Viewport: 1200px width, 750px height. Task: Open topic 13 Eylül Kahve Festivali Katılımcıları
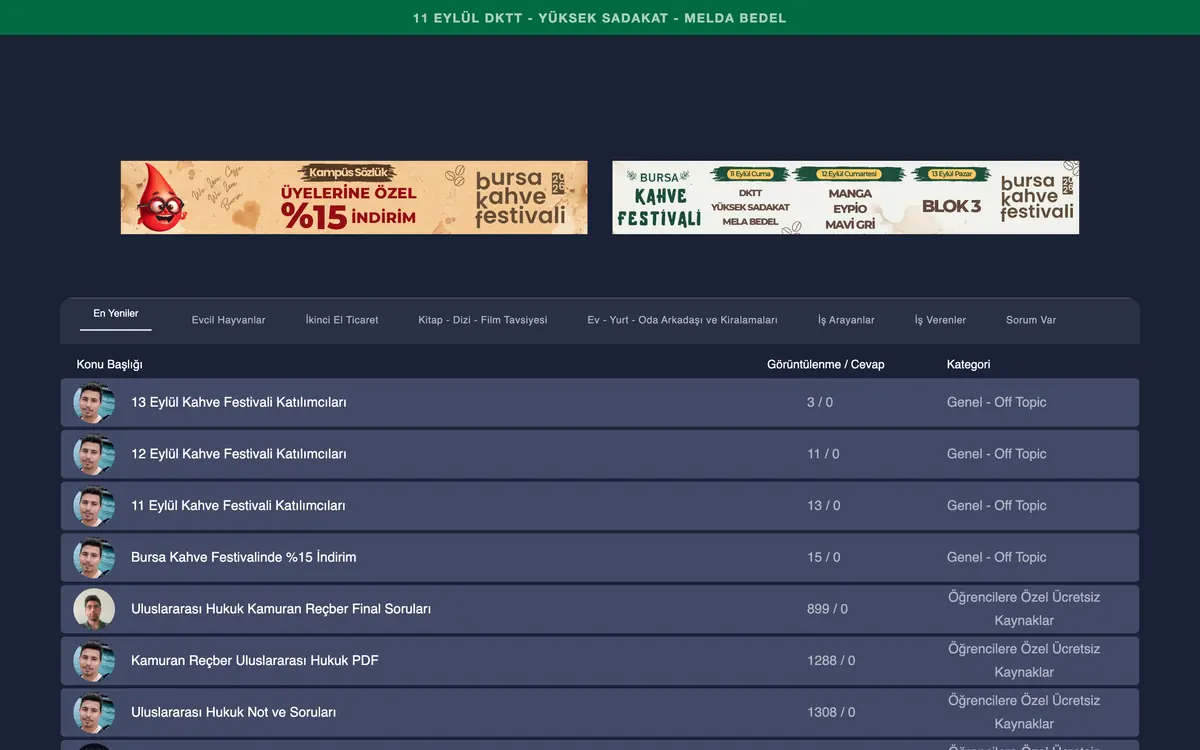click(x=239, y=402)
